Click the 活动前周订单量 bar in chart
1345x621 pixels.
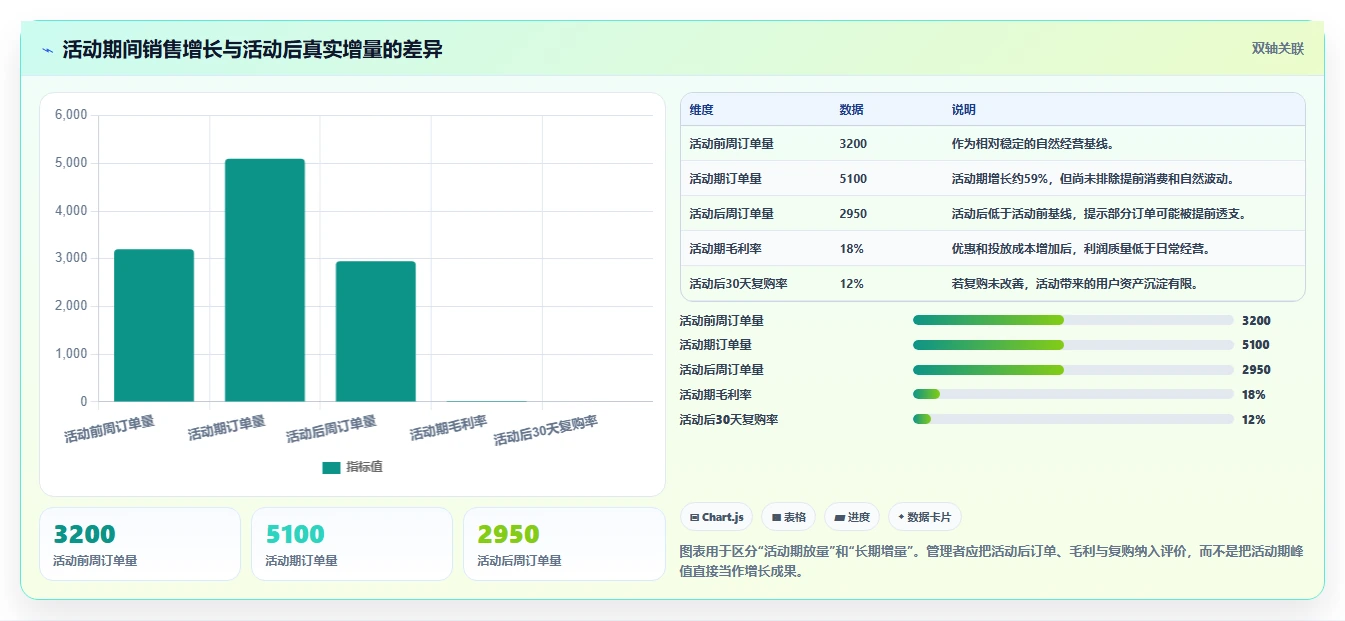pos(154,325)
